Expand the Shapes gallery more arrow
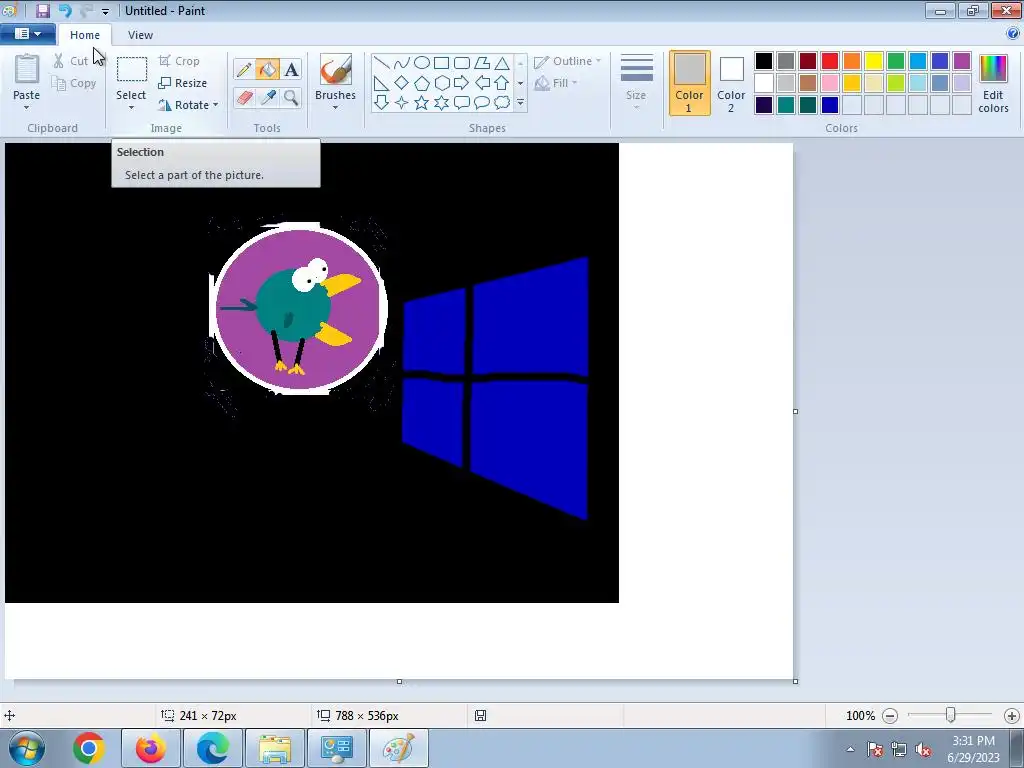This screenshot has width=1024, height=768. [x=520, y=103]
